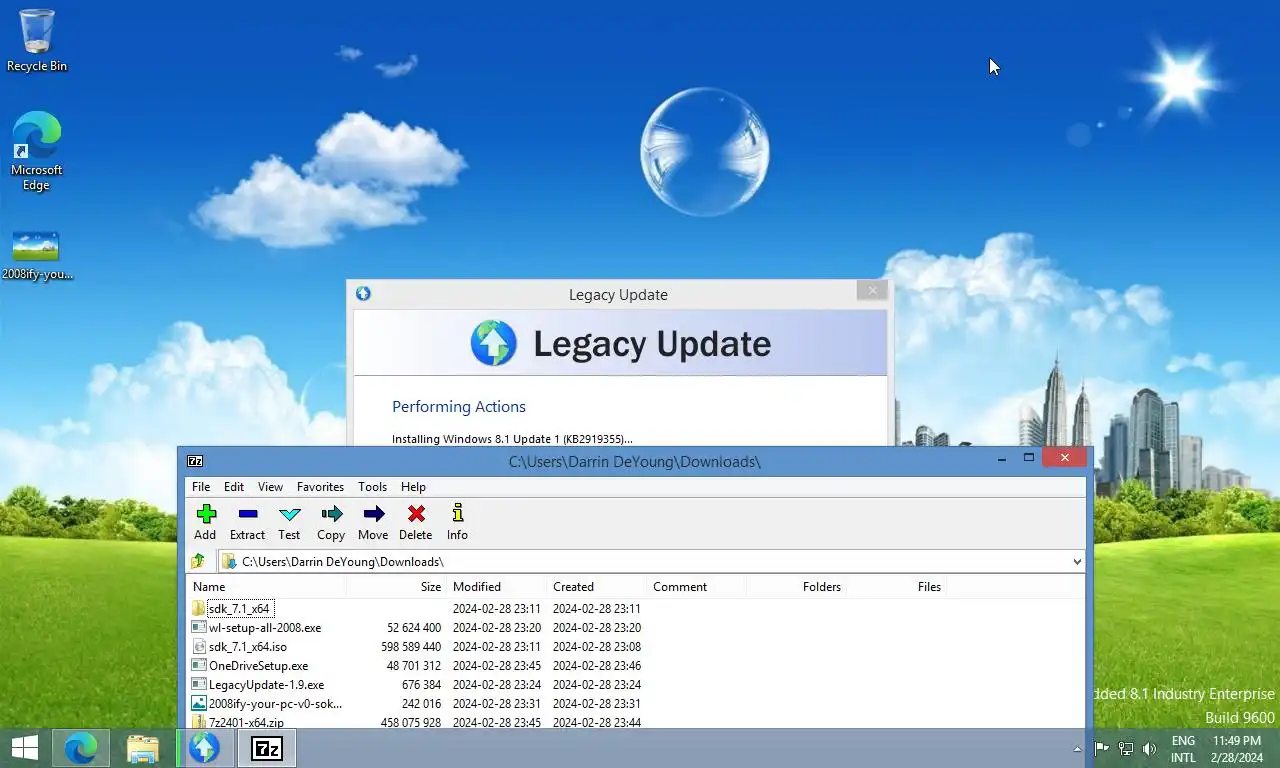
Task: Open the Info toolbar icon
Action: (457, 522)
